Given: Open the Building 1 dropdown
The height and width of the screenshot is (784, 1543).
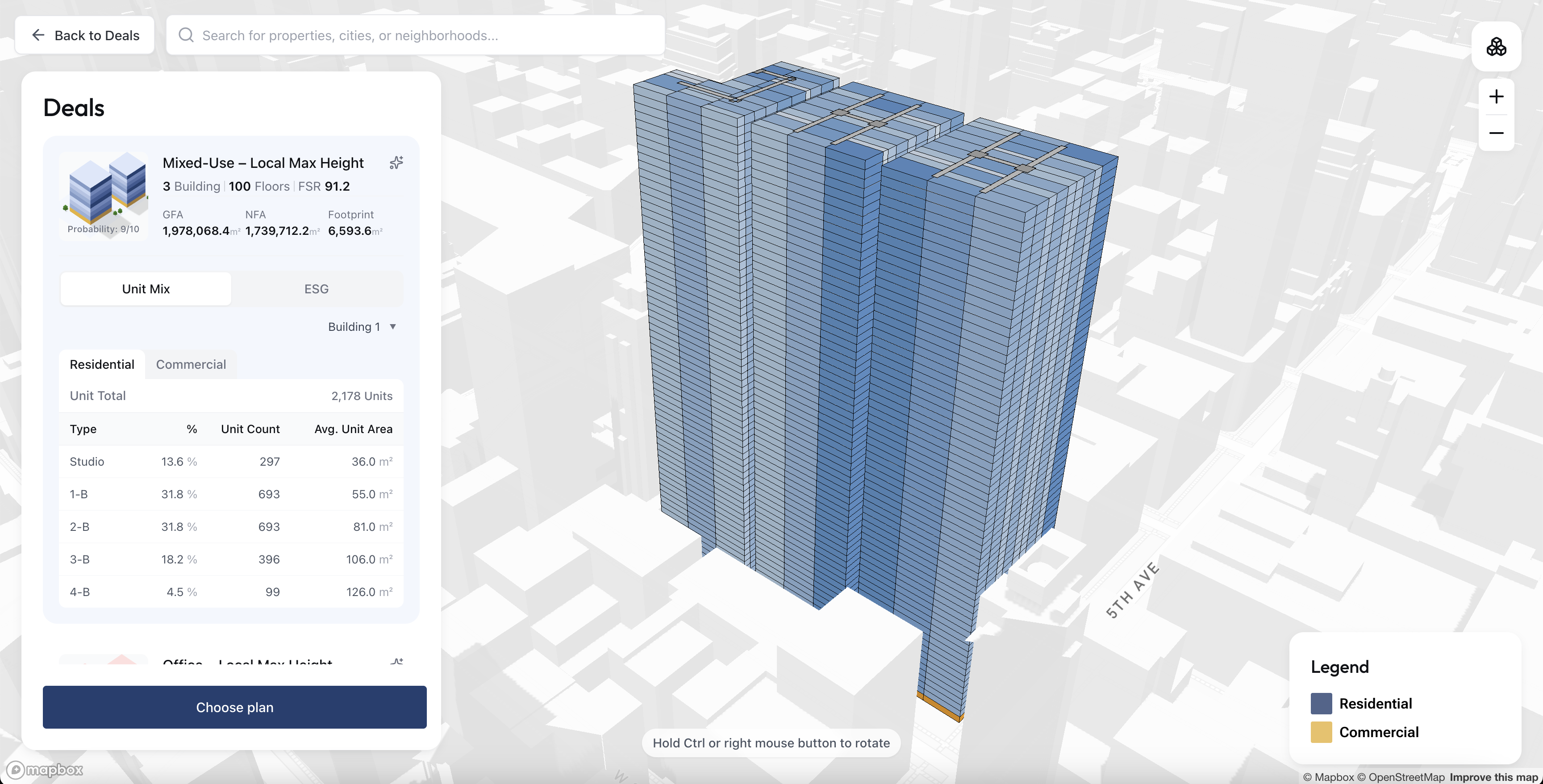Looking at the screenshot, I should [x=354, y=327].
